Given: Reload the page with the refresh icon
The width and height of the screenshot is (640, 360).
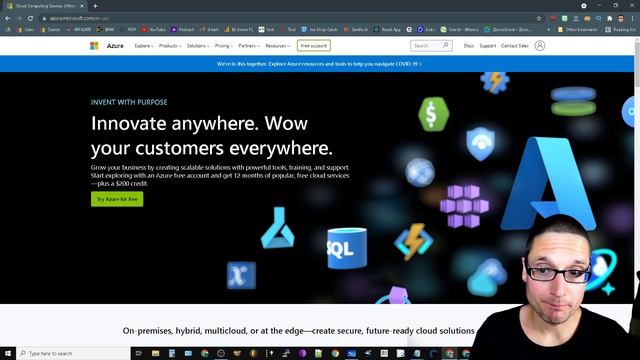Looking at the screenshot, I should [30, 18].
